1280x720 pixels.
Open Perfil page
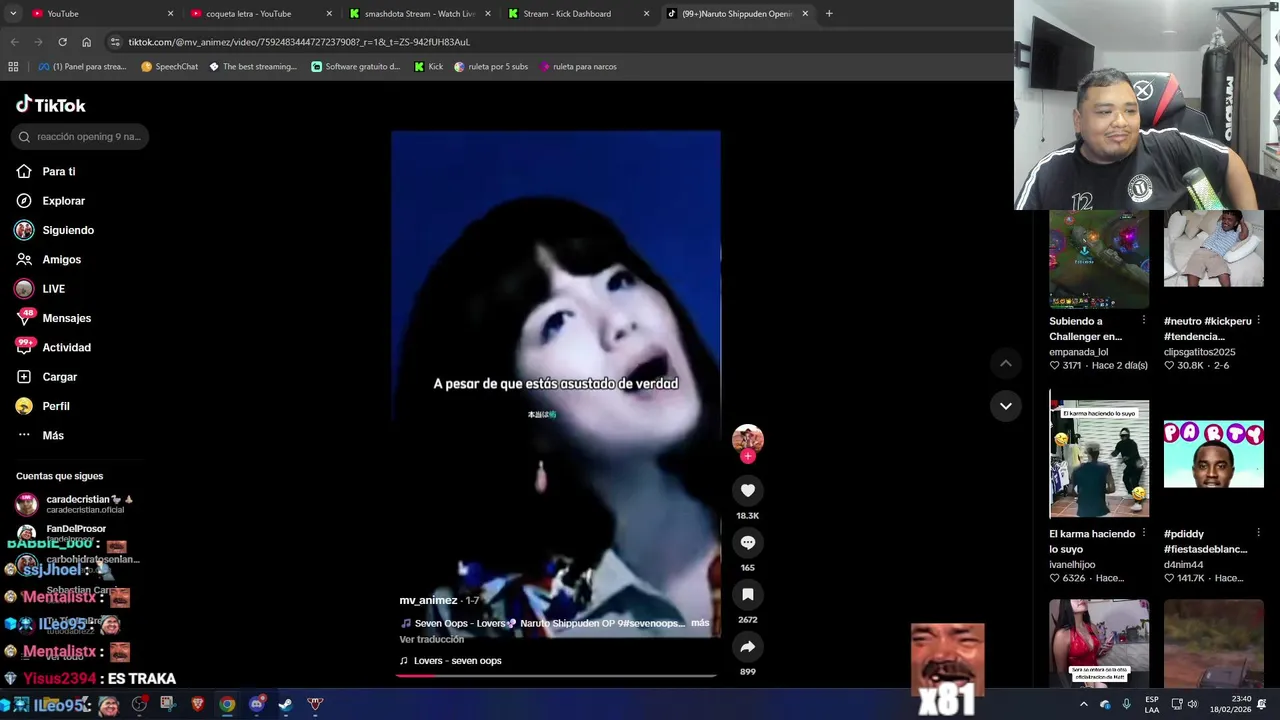42,406
